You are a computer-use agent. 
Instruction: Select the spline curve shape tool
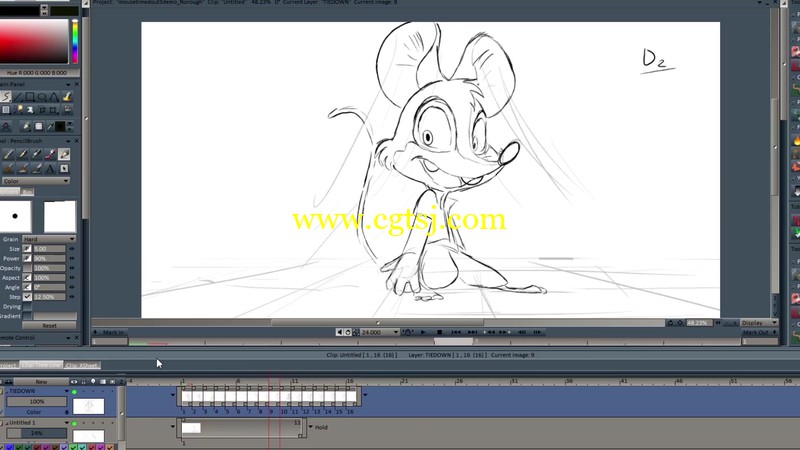(x=54, y=96)
